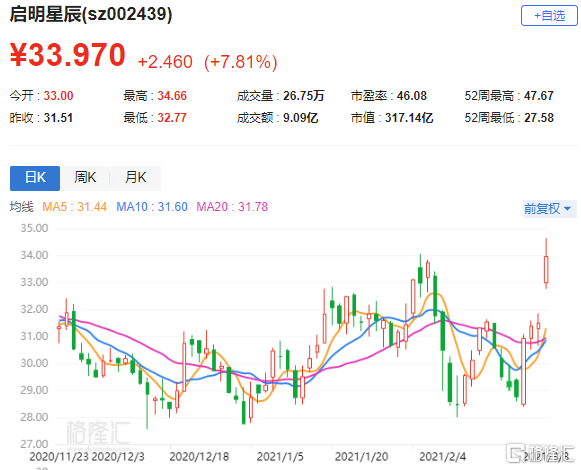Screen dimensions: 581x470
Task: Click the 成交额 value 9.09亿
Action: coord(301,118)
